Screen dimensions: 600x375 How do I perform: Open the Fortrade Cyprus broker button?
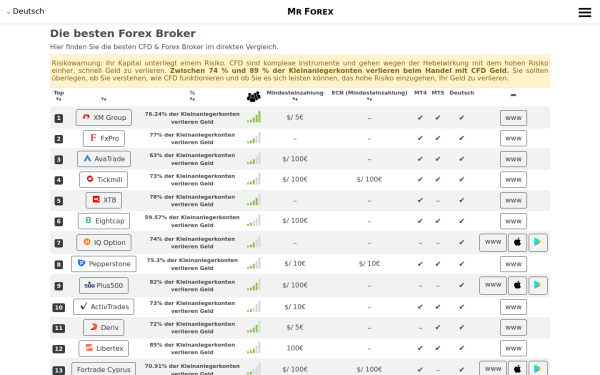coord(104,369)
